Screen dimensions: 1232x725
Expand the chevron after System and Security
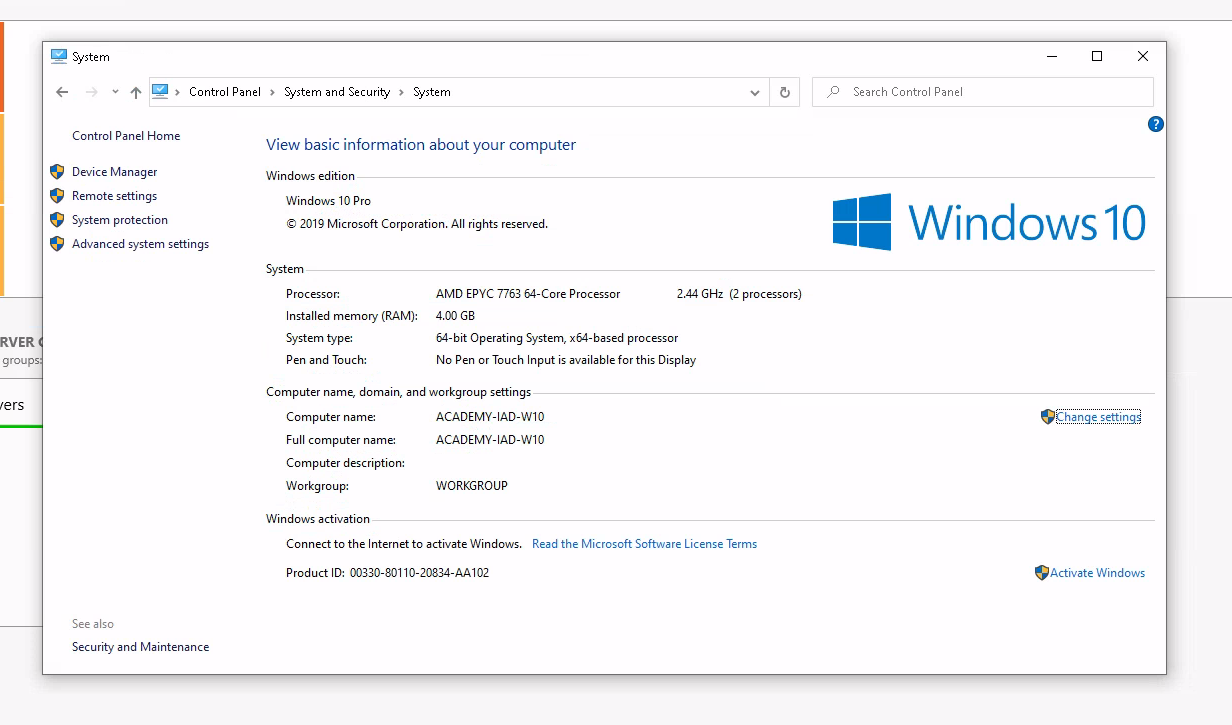(x=402, y=92)
